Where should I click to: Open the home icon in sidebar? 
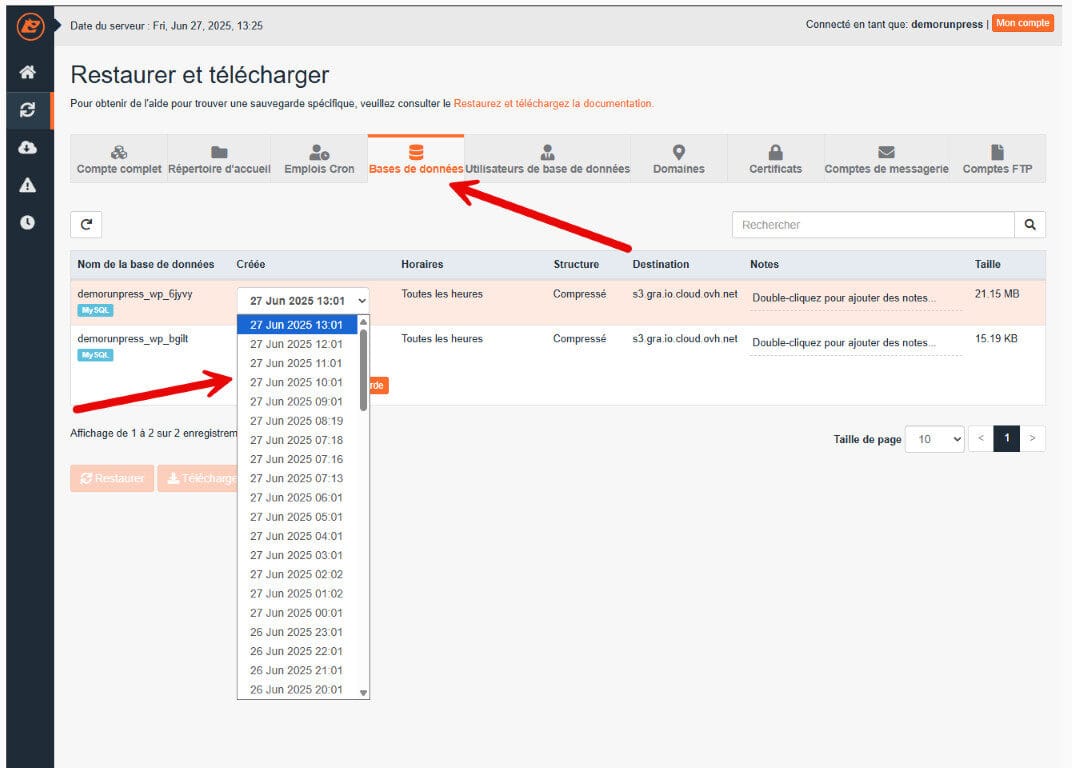coord(28,72)
